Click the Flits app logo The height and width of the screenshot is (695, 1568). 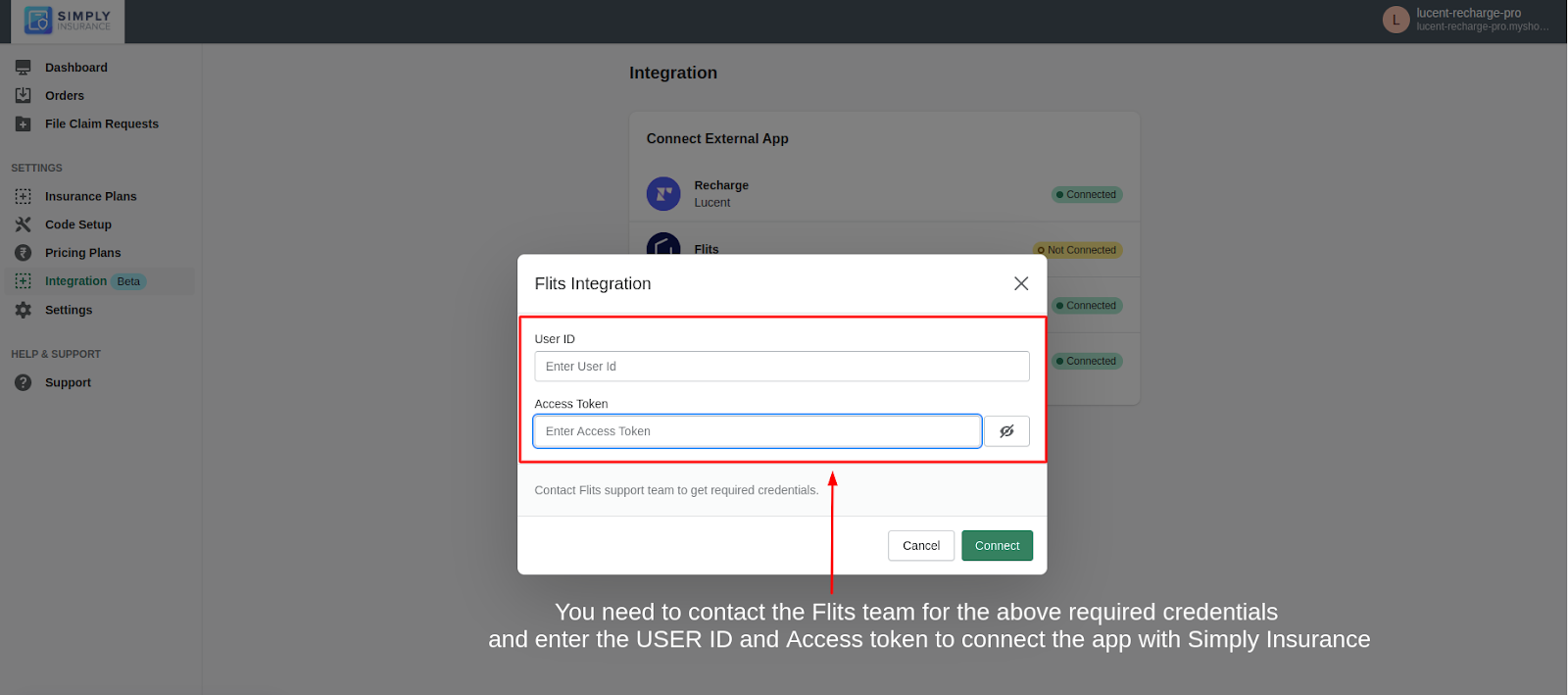(663, 243)
